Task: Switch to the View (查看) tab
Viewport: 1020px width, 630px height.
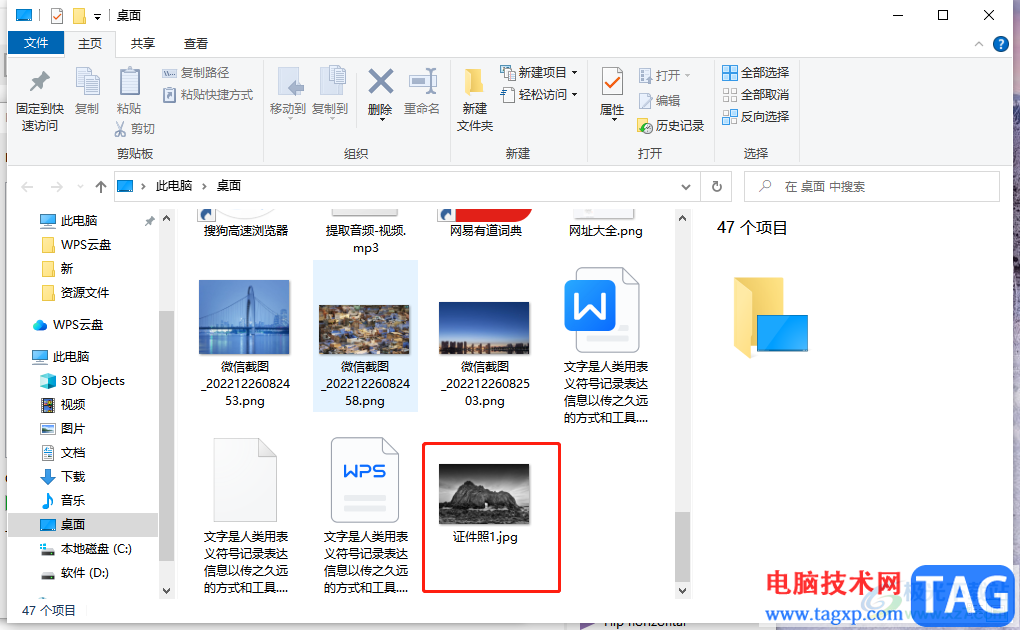Action: tap(196, 44)
